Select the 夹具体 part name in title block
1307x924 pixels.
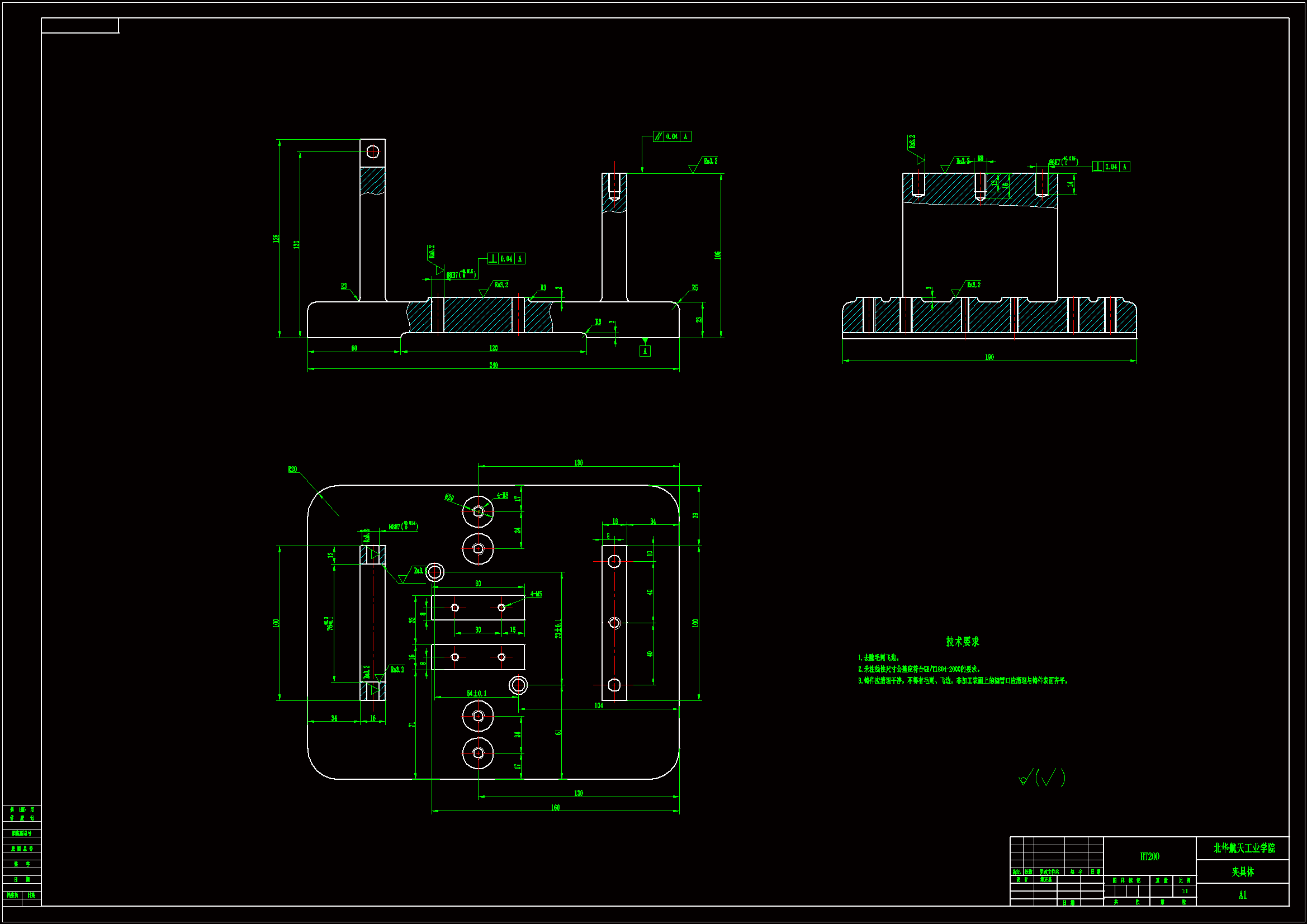tap(1242, 871)
